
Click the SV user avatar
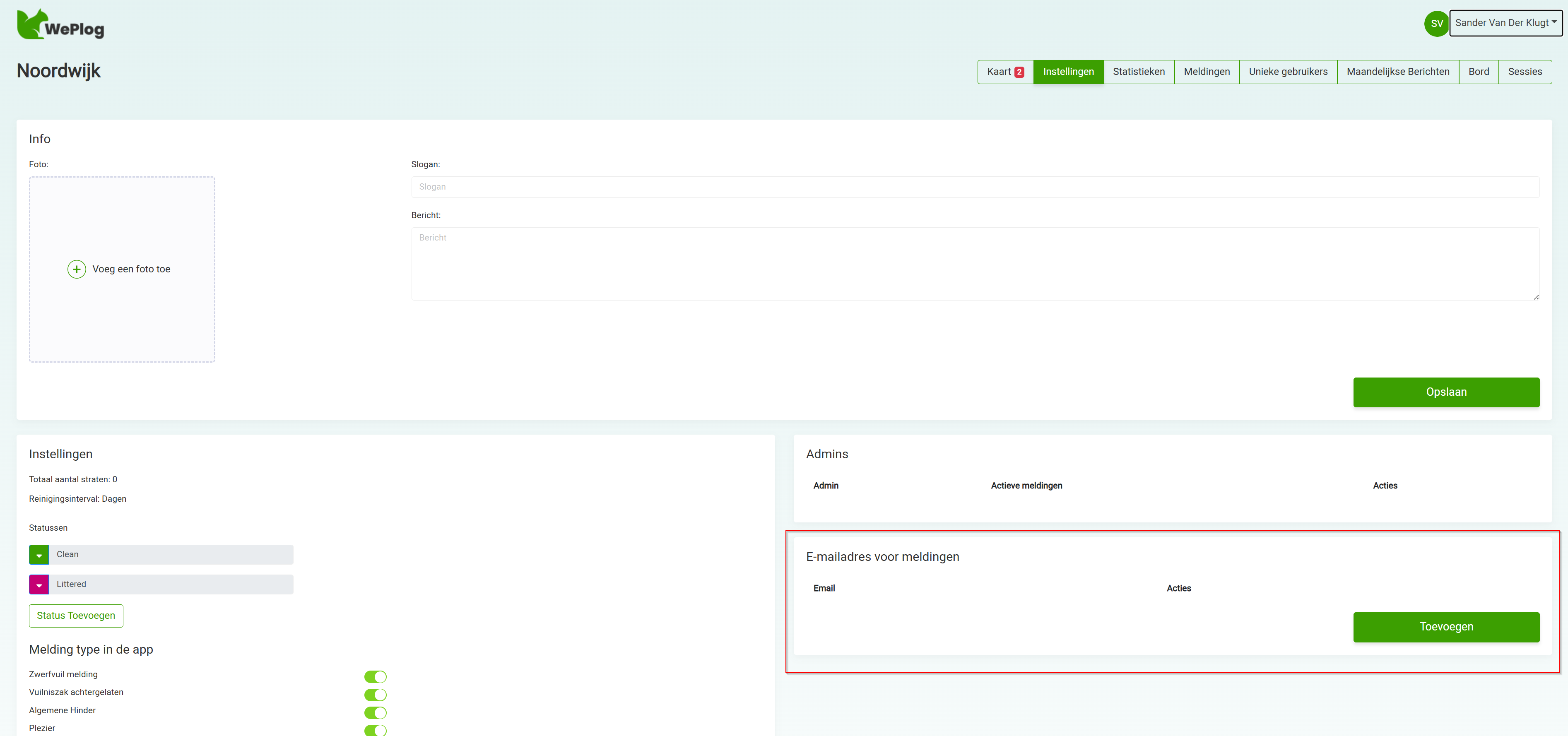1436,24
